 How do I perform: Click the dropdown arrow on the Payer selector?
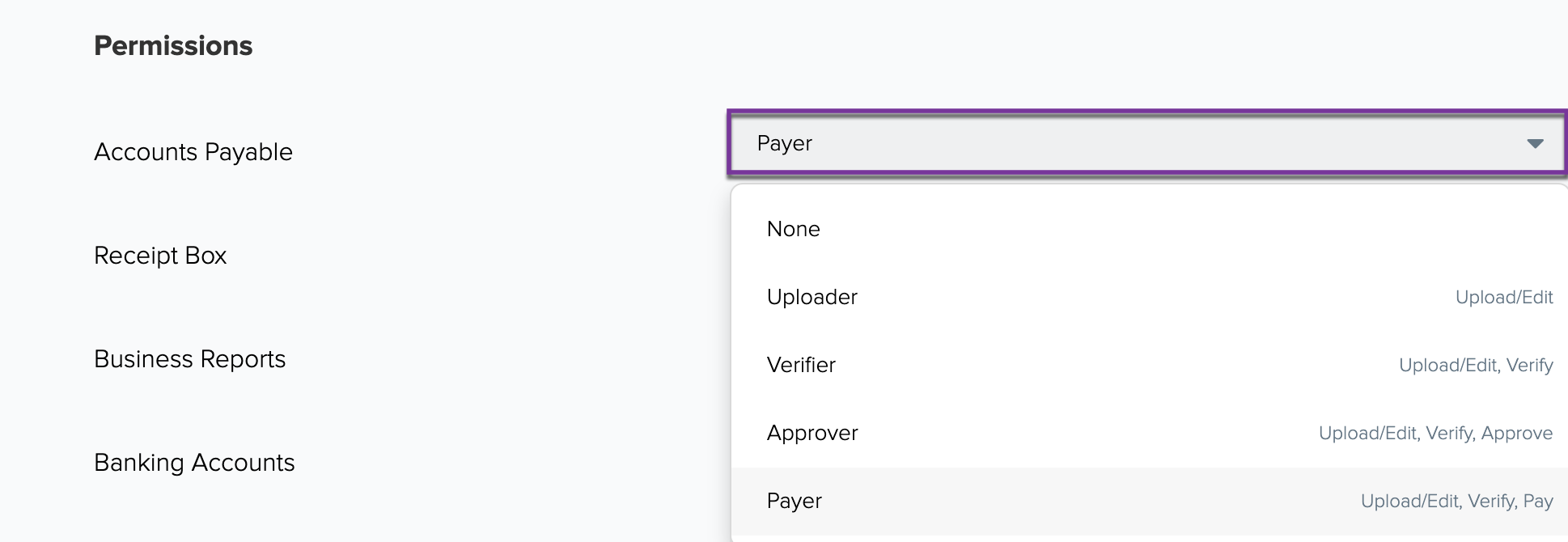[x=1533, y=144]
